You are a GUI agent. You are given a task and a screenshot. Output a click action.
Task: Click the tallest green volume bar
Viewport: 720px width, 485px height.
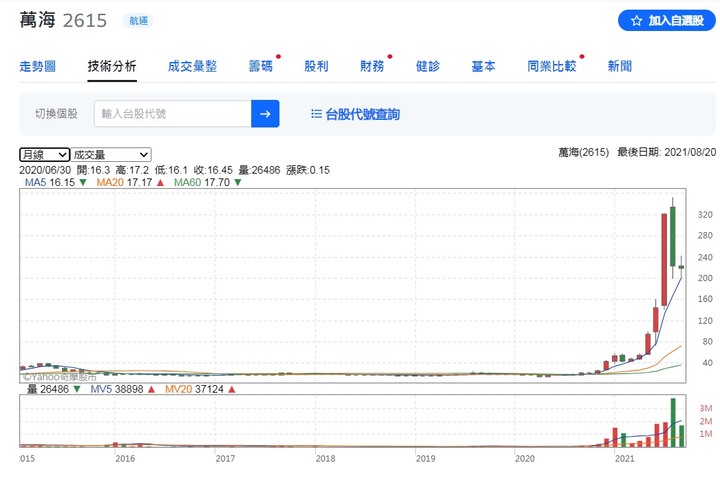[x=673, y=423]
